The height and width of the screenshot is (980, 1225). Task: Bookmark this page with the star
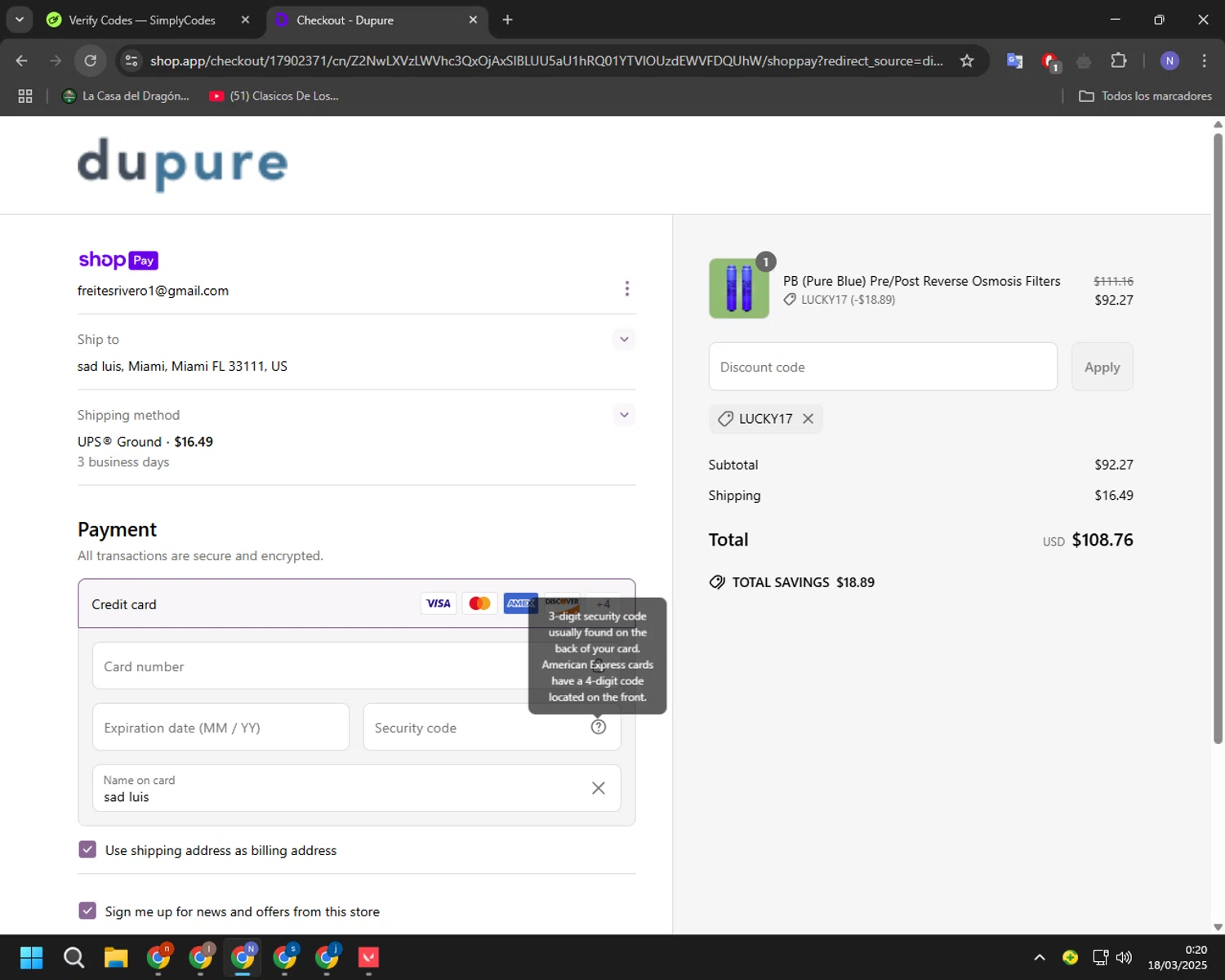pyautogui.click(x=967, y=60)
